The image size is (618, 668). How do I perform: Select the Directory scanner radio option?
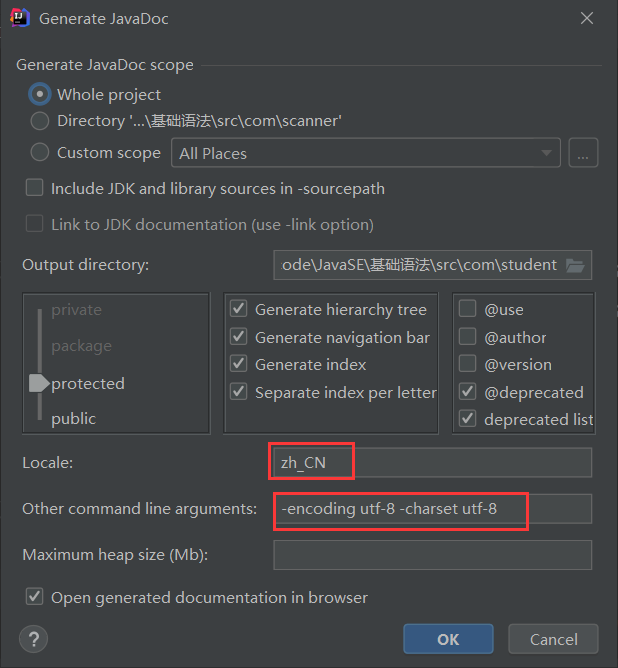(40, 121)
